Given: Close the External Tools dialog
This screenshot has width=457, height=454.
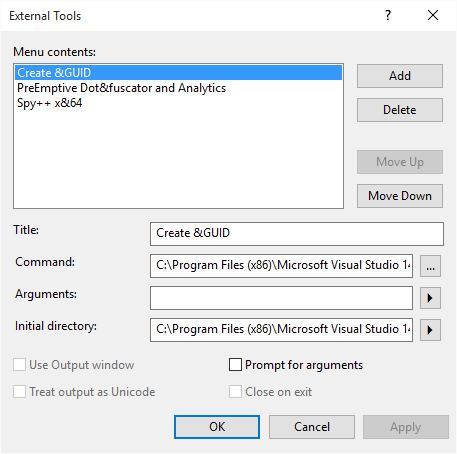Looking at the screenshot, I should pos(433,15).
